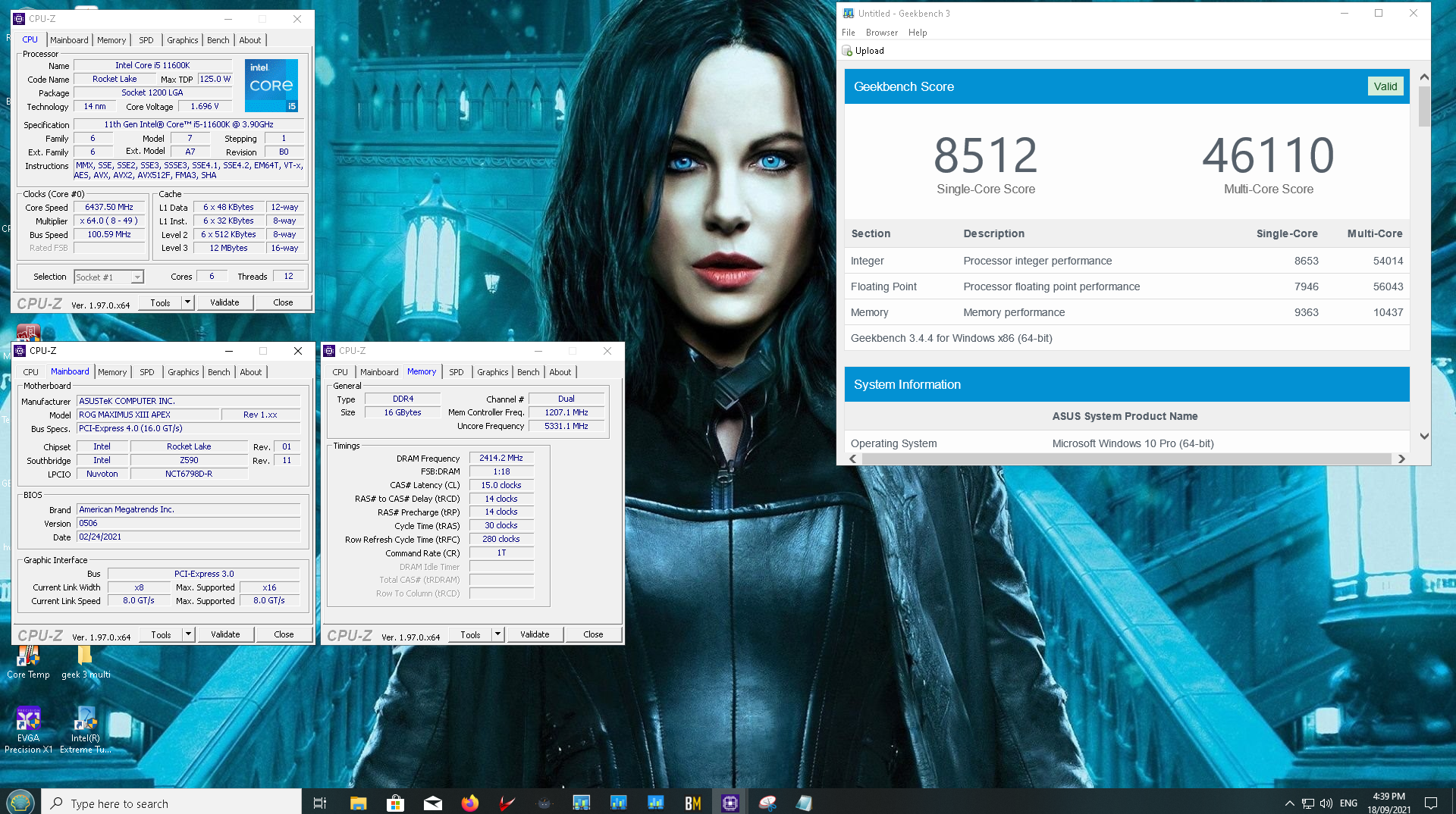Expand Tools dropdown arrow in CPU-Z Memory window
Viewport: 1456px width, 814px height.
click(x=497, y=634)
